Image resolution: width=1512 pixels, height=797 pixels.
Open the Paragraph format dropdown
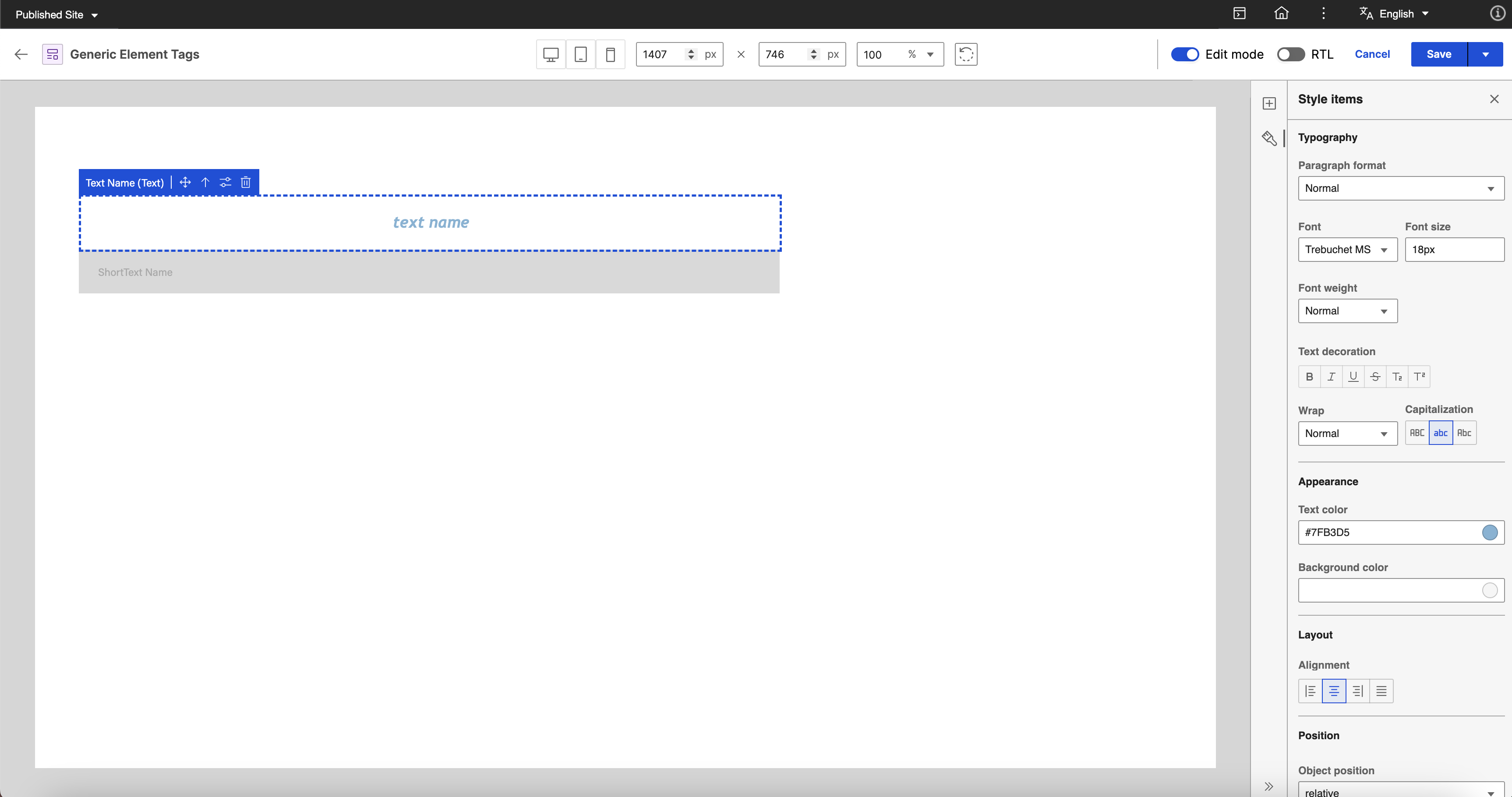[x=1400, y=188]
